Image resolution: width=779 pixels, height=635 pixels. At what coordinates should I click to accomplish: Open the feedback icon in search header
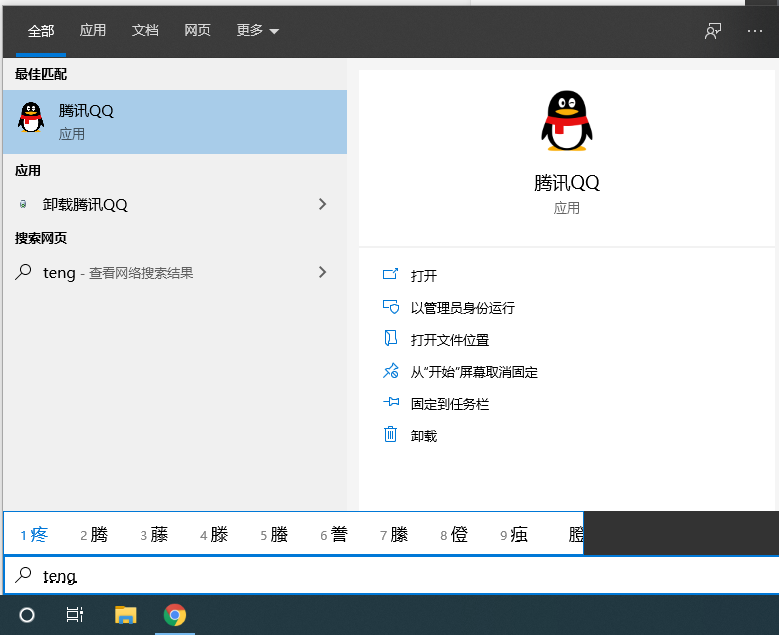[x=713, y=31]
